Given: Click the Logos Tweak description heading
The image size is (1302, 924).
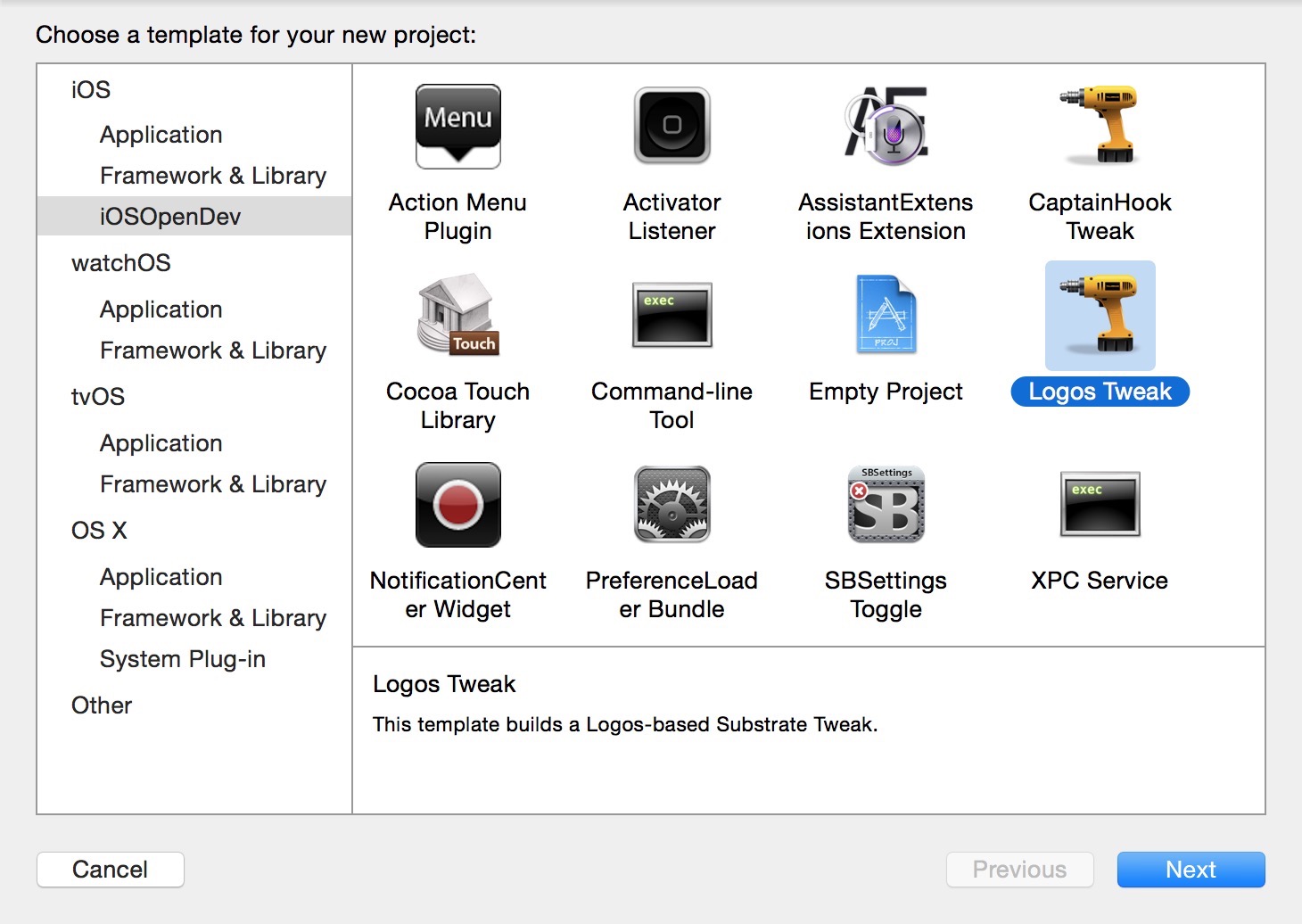Looking at the screenshot, I should (444, 684).
